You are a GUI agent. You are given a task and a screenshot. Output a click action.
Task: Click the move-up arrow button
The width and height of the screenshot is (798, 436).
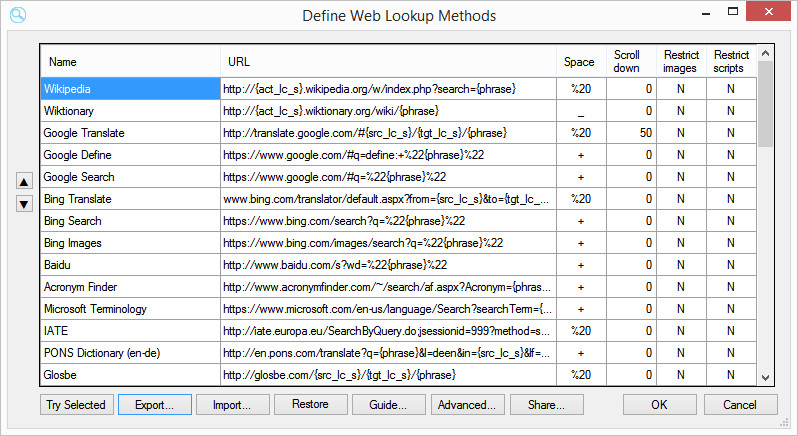24,182
